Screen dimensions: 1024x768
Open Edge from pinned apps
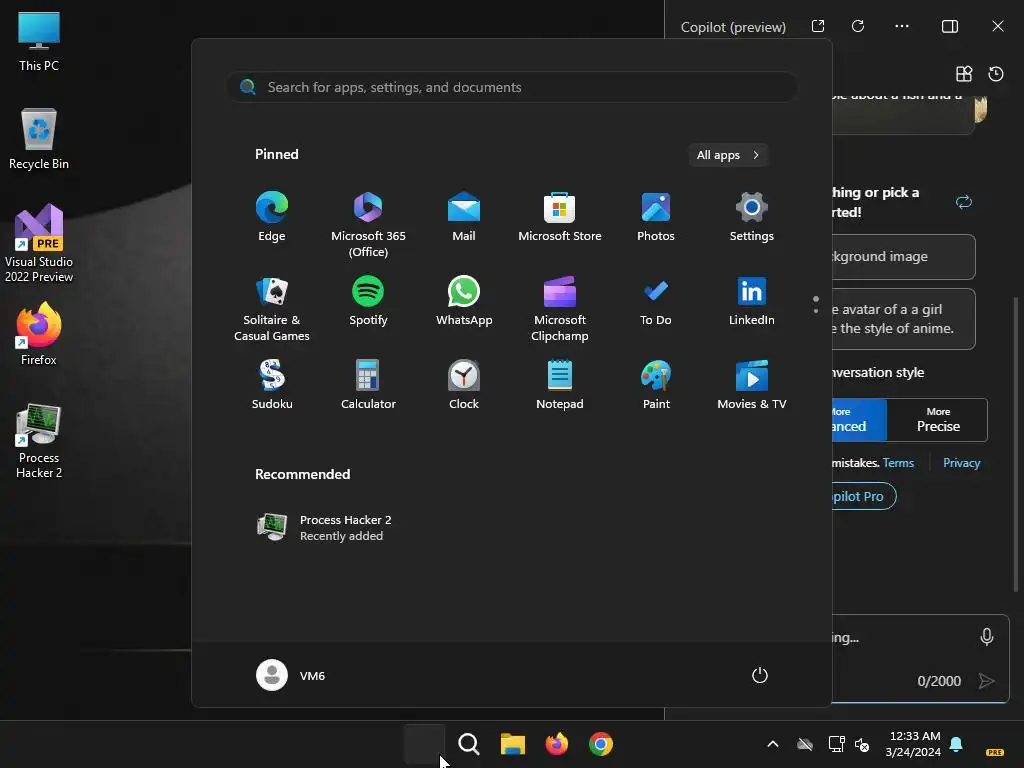click(272, 217)
